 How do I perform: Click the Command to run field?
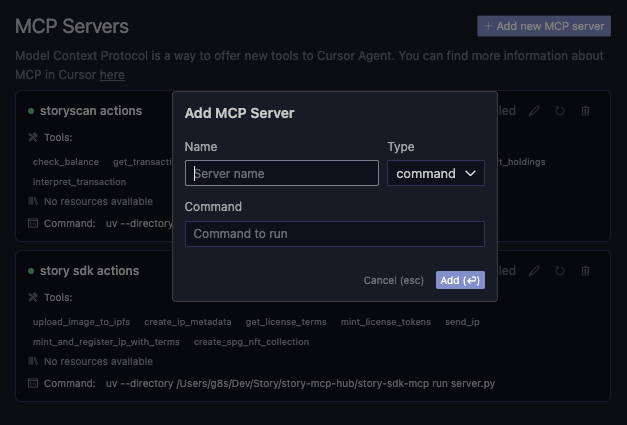[x=334, y=234]
